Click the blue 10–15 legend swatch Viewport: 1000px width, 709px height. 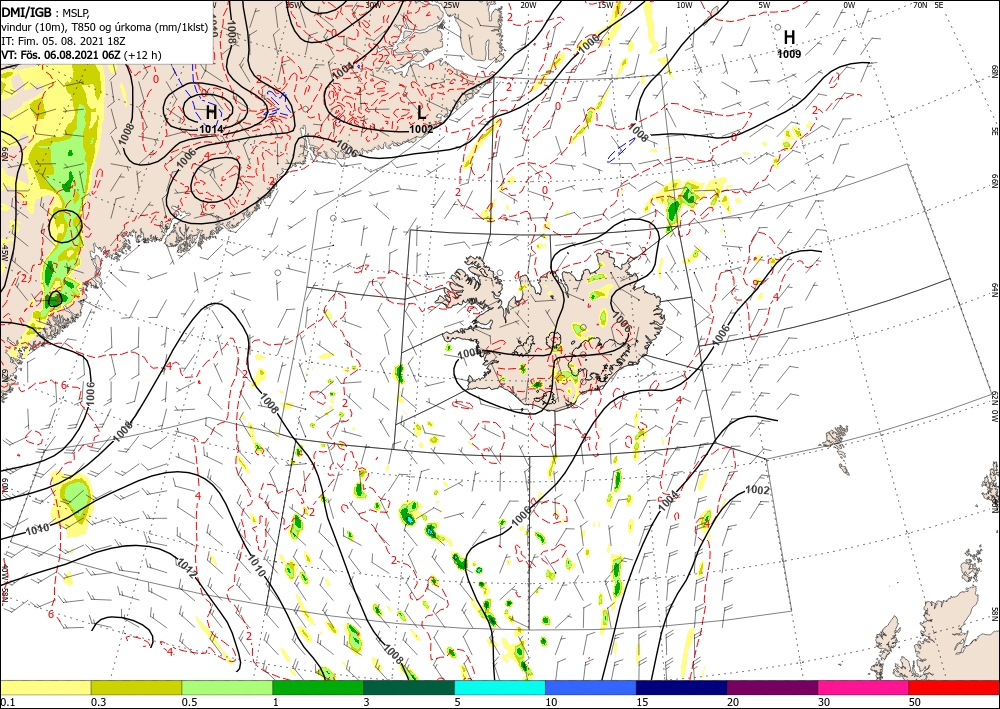pyautogui.click(x=591, y=687)
